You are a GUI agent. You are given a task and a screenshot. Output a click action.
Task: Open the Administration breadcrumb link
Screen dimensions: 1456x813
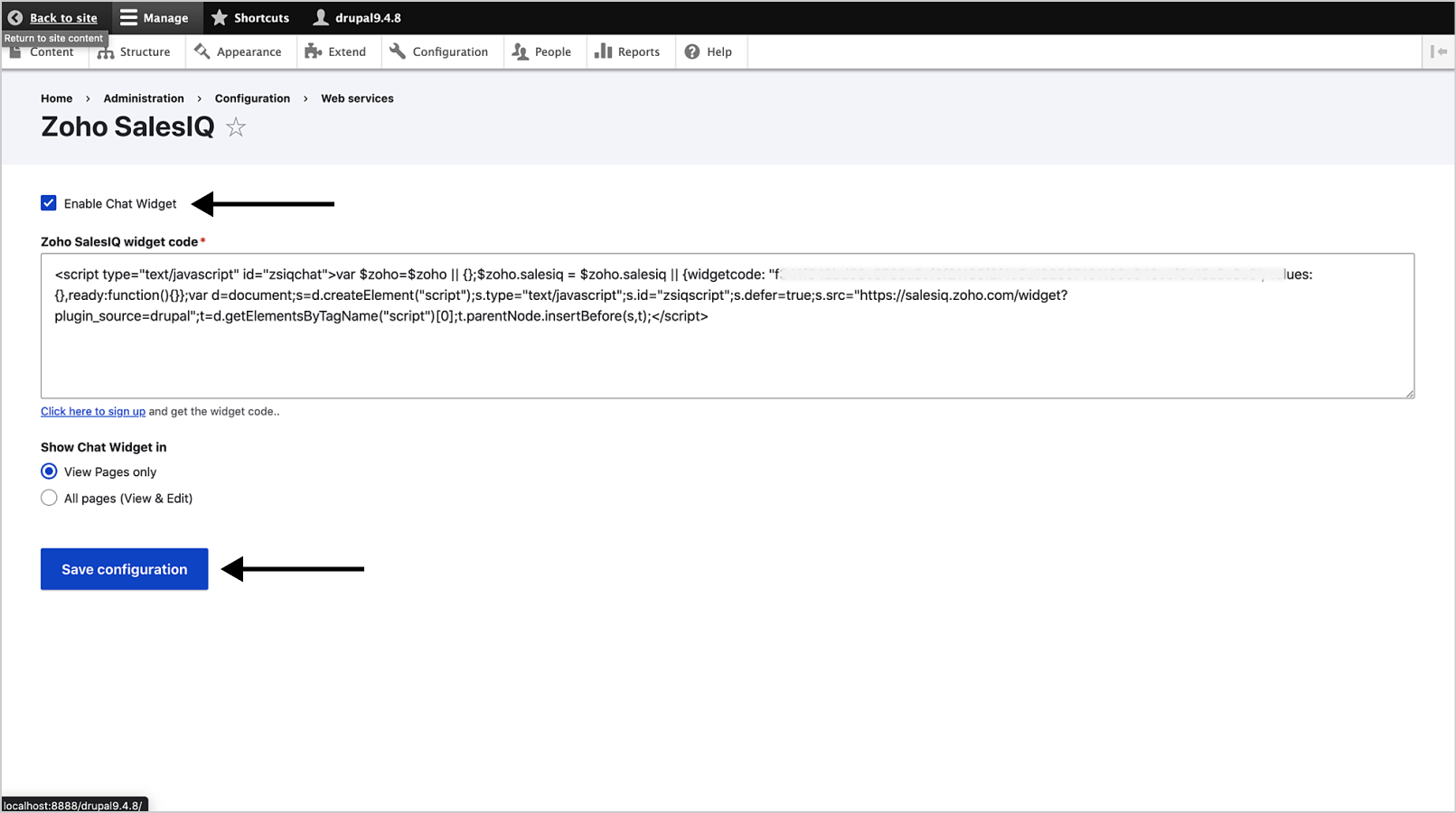[144, 98]
